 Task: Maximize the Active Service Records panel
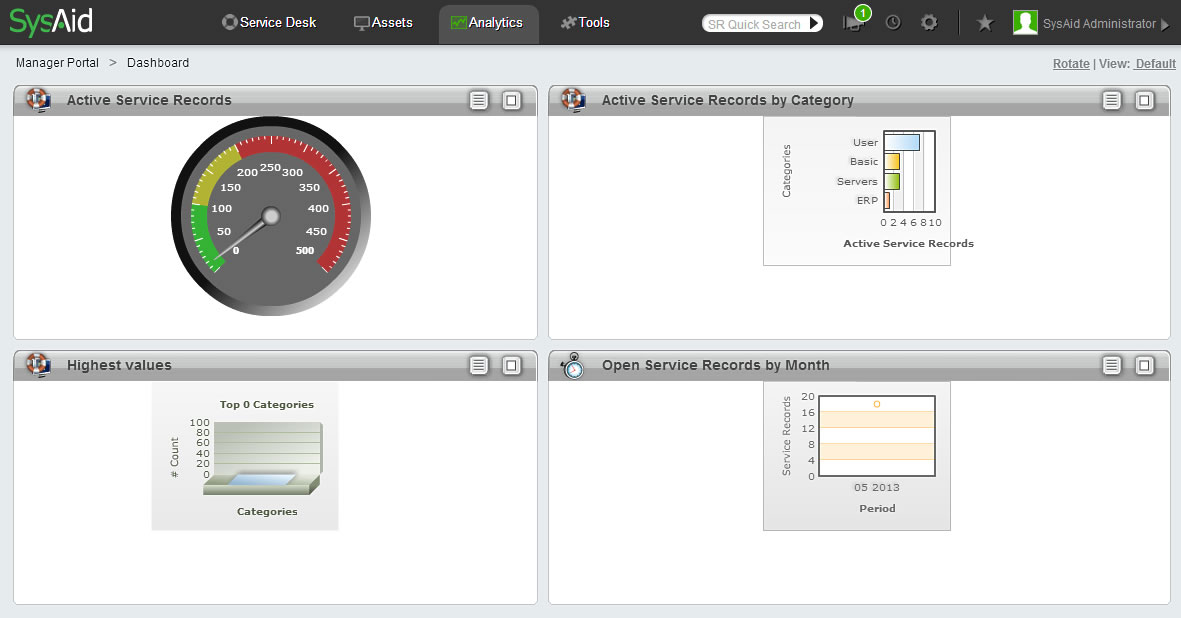click(511, 100)
